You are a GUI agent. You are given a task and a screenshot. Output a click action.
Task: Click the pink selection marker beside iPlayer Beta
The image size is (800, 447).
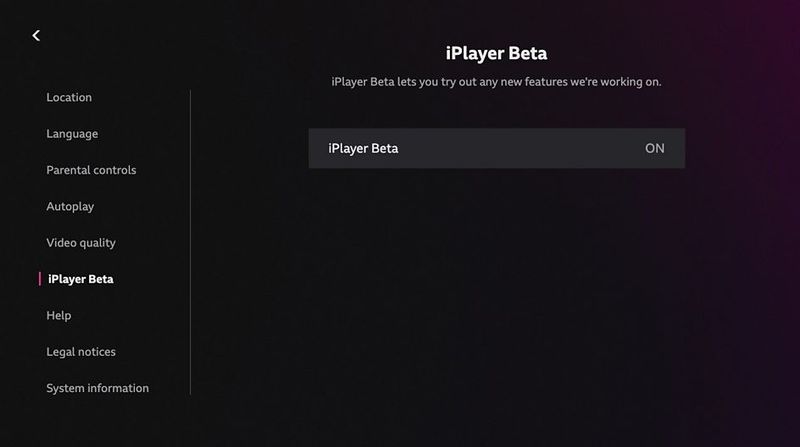tap(40, 279)
